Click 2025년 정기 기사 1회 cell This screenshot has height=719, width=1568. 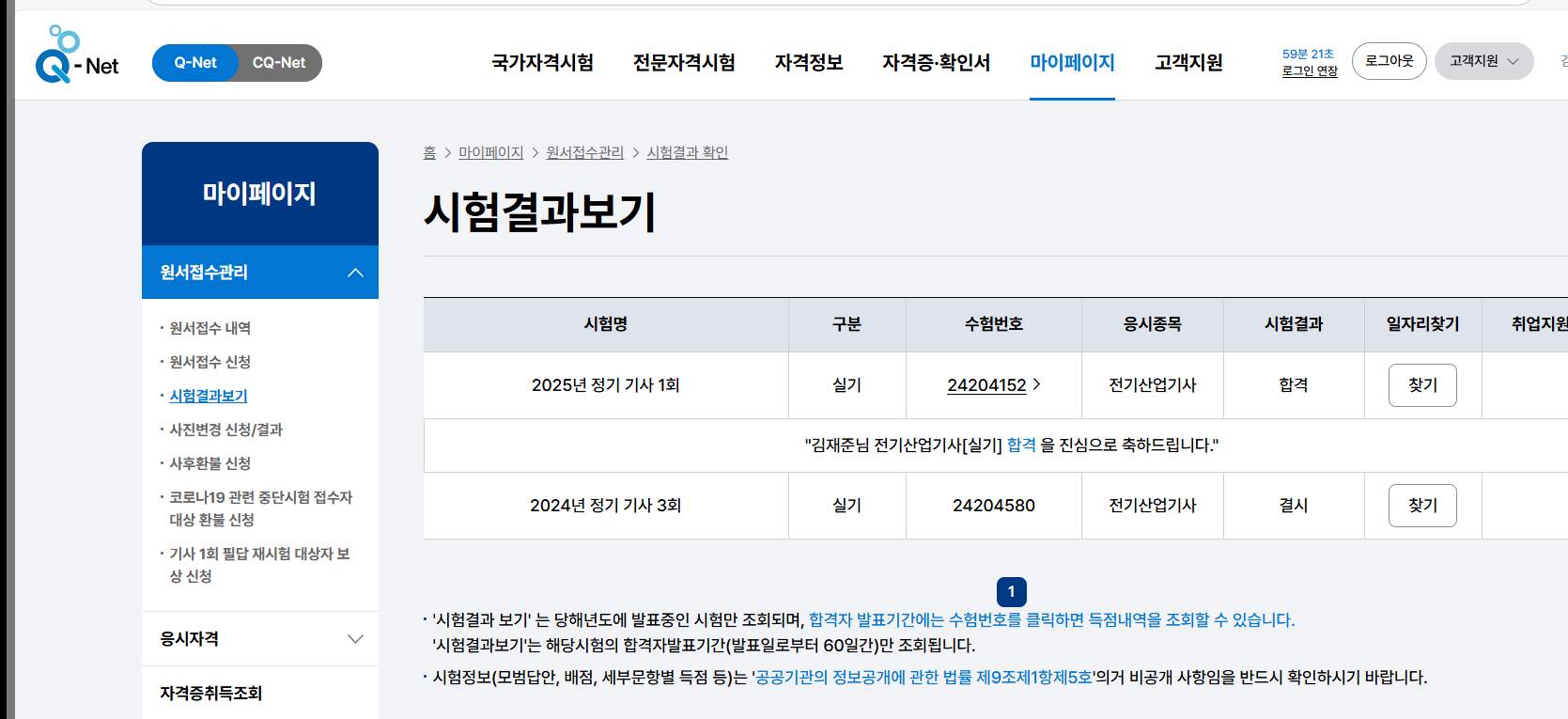606,385
